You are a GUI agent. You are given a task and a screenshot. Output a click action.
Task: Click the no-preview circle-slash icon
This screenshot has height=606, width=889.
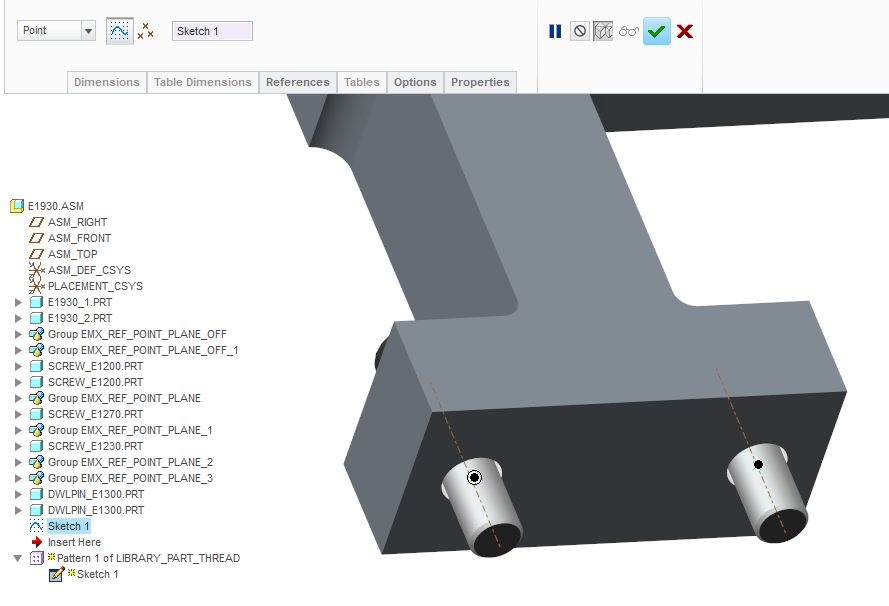click(x=579, y=31)
